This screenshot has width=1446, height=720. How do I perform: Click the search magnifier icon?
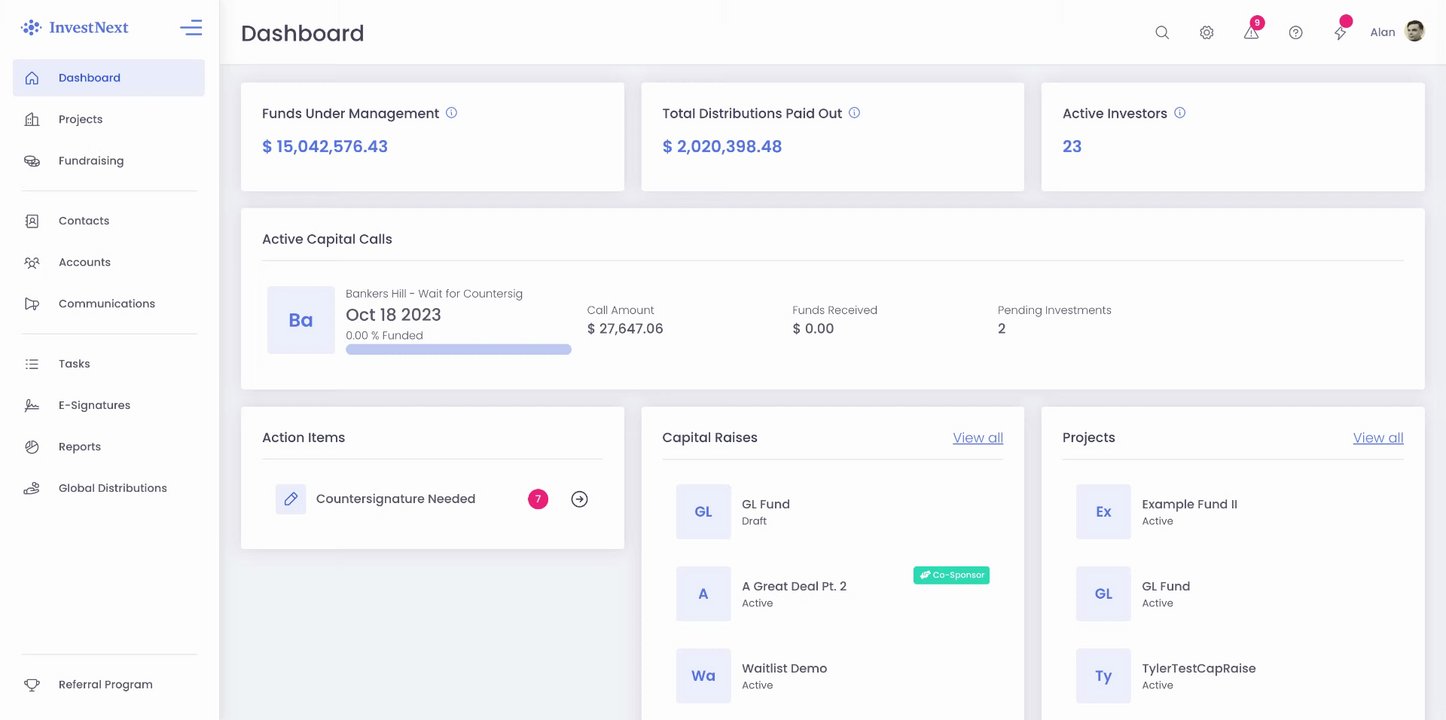pyautogui.click(x=1162, y=33)
